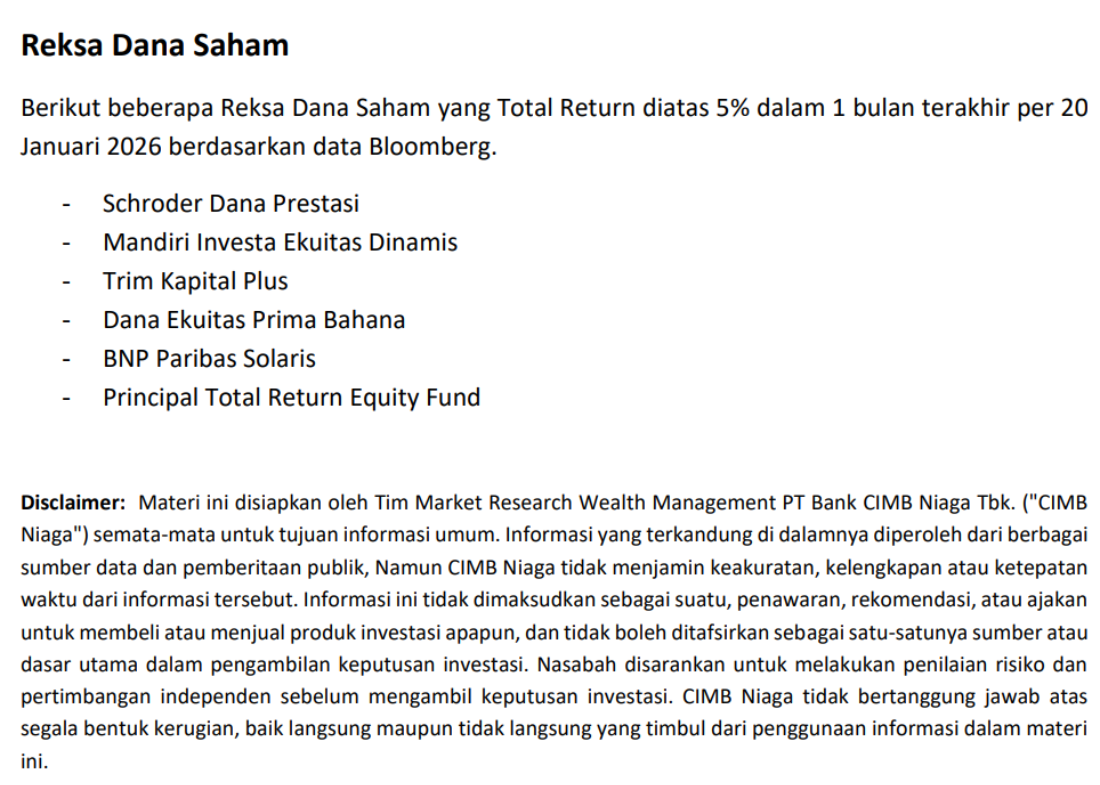Click "Dana Ekuitas Prima Bahana" in the list

coord(254,321)
